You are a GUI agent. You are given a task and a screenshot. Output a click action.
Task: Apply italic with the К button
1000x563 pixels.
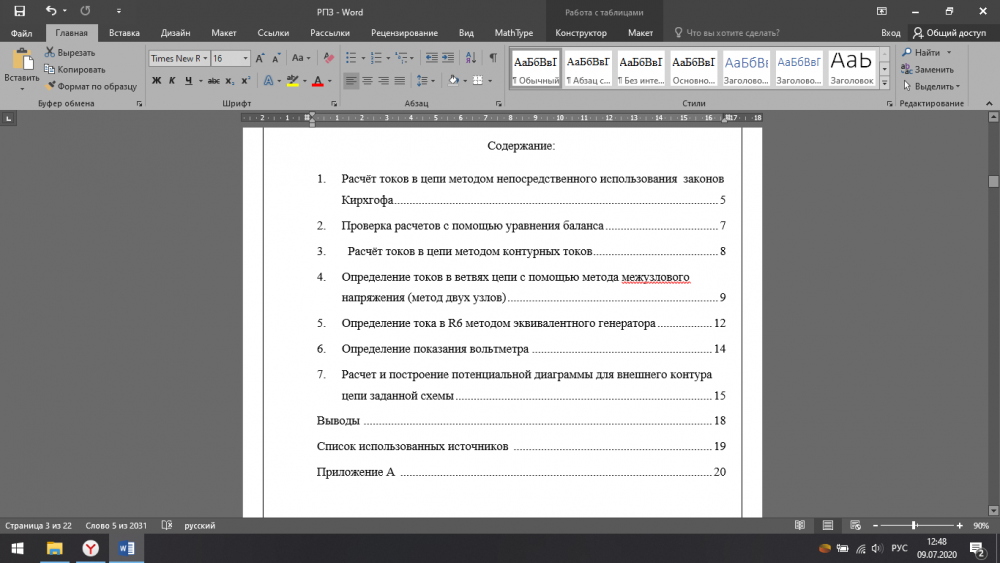(x=171, y=80)
